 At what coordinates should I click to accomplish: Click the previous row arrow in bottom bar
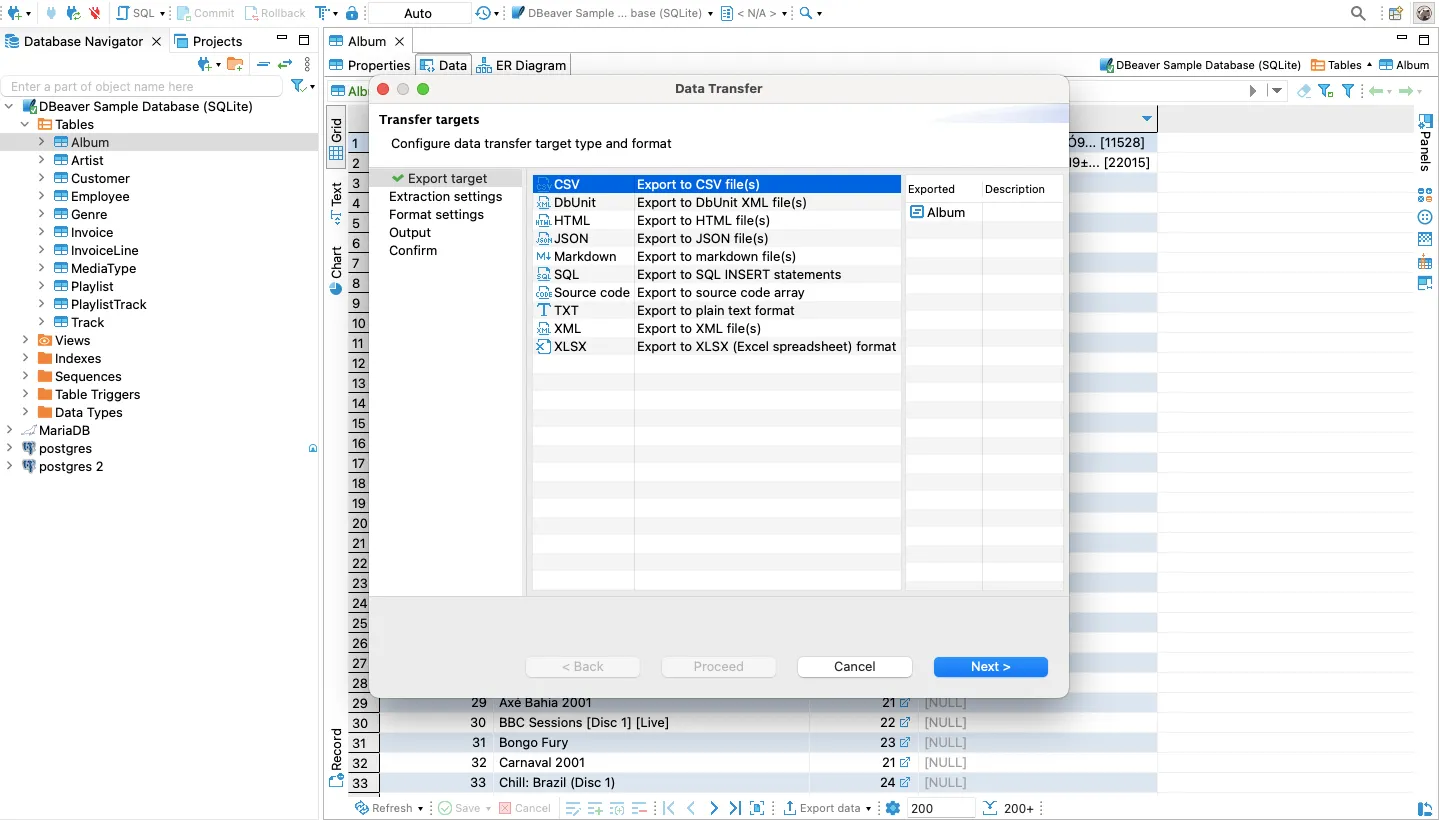(x=691, y=808)
